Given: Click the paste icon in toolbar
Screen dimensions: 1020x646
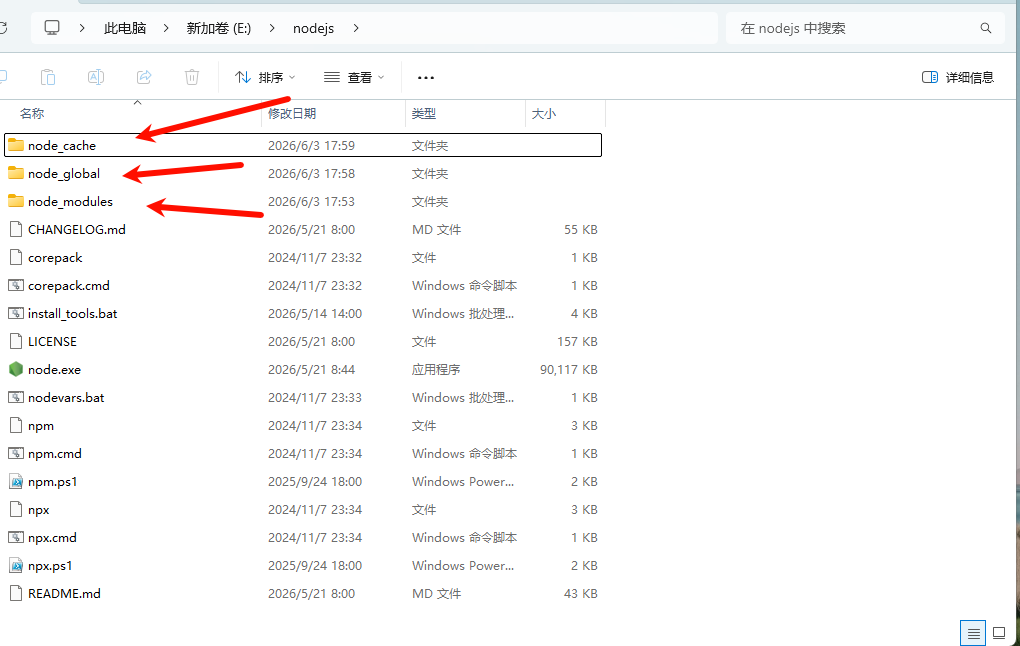Looking at the screenshot, I should click(x=47, y=77).
